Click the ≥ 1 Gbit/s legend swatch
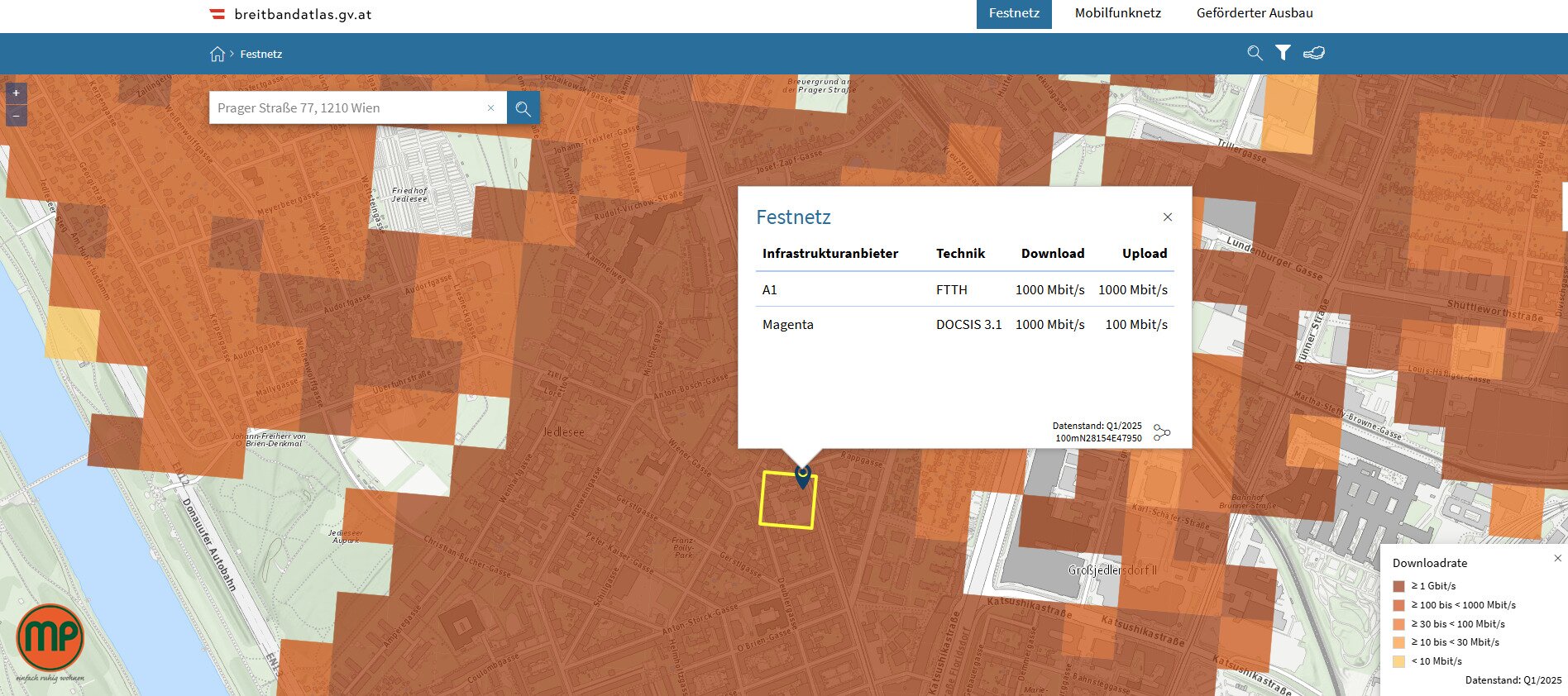The image size is (1568, 696). pyautogui.click(x=1398, y=586)
